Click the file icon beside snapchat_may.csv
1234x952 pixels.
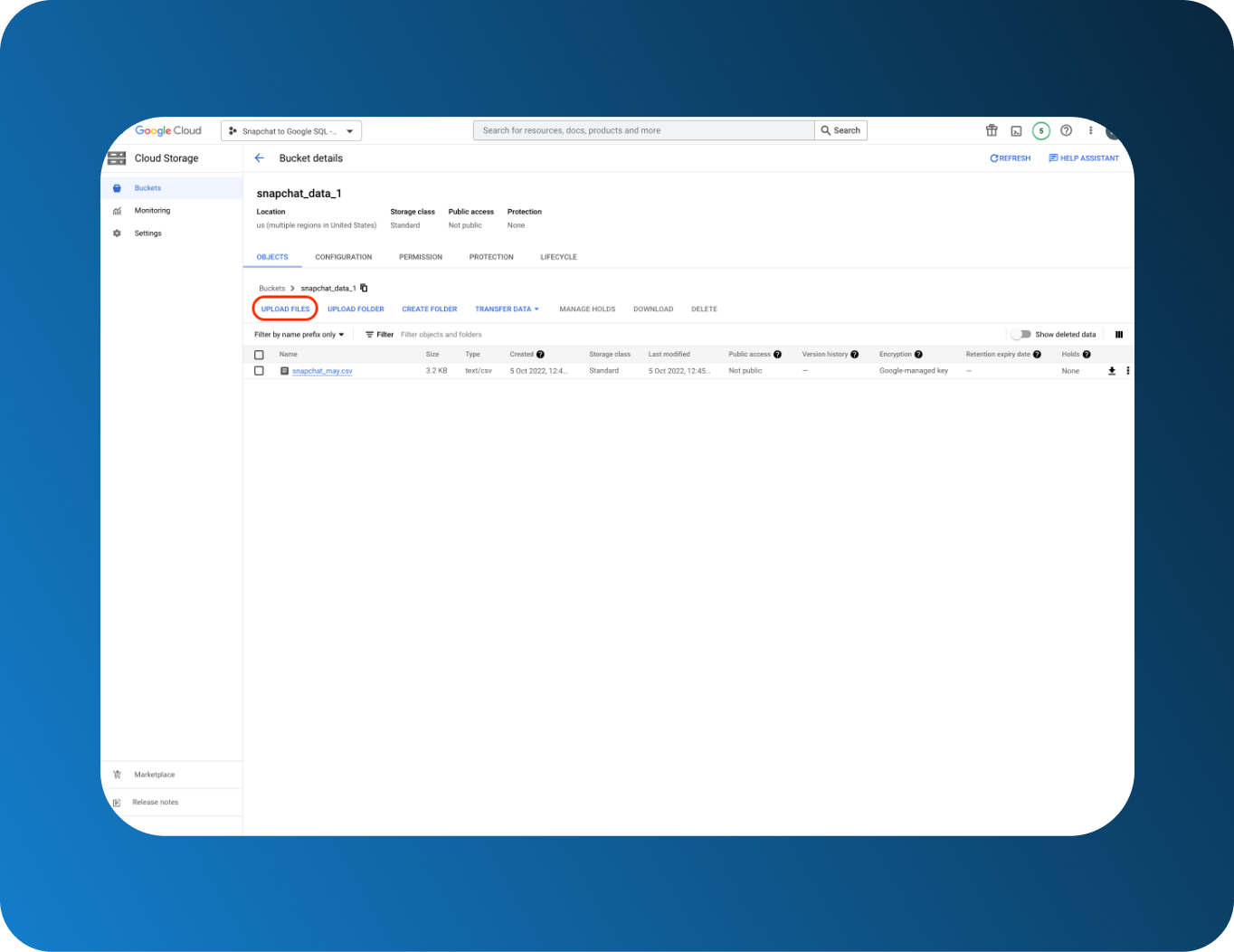(284, 371)
